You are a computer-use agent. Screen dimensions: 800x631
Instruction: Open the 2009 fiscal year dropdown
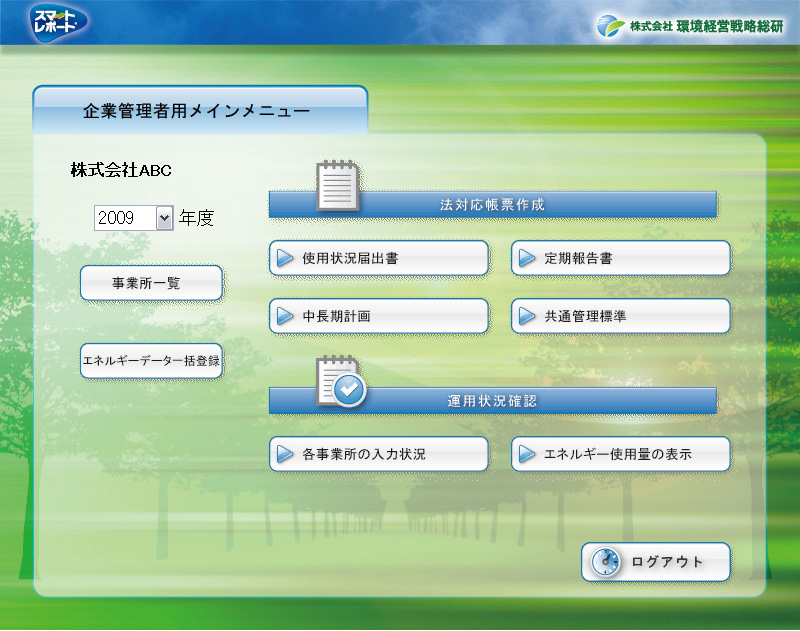(134, 218)
